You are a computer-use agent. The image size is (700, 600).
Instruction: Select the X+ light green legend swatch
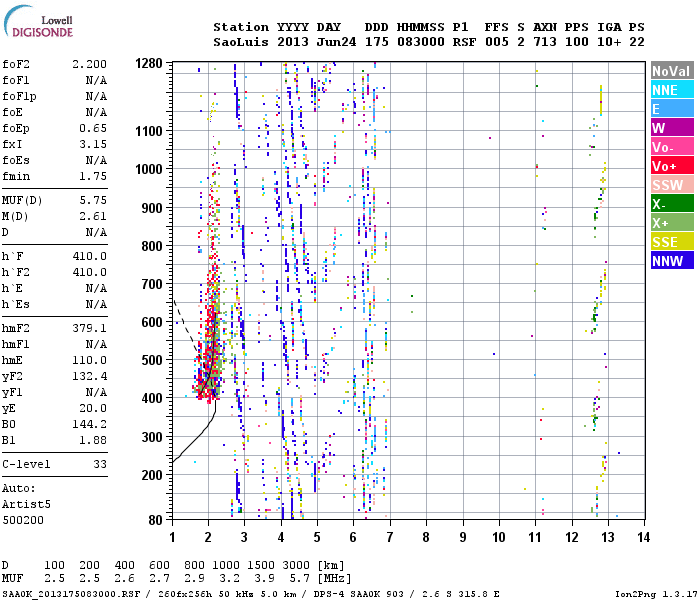tap(672, 222)
